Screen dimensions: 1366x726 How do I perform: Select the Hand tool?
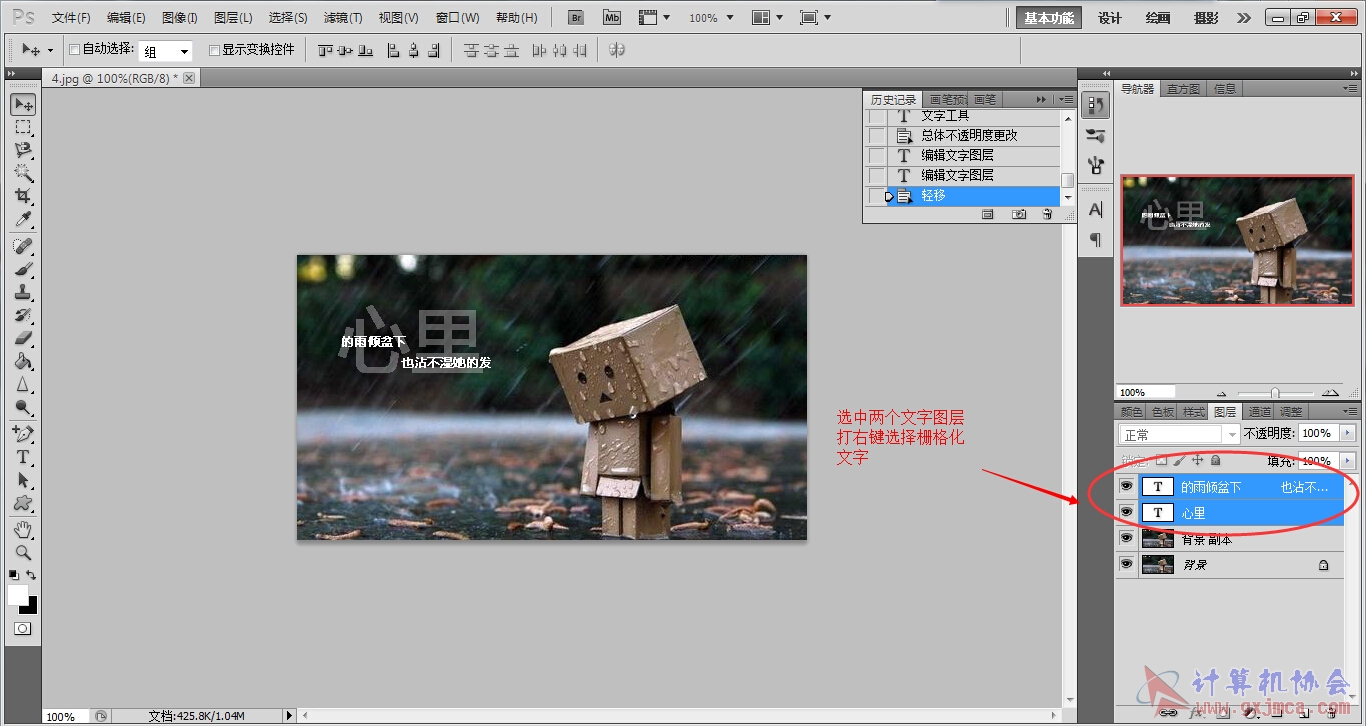tap(23, 529)
